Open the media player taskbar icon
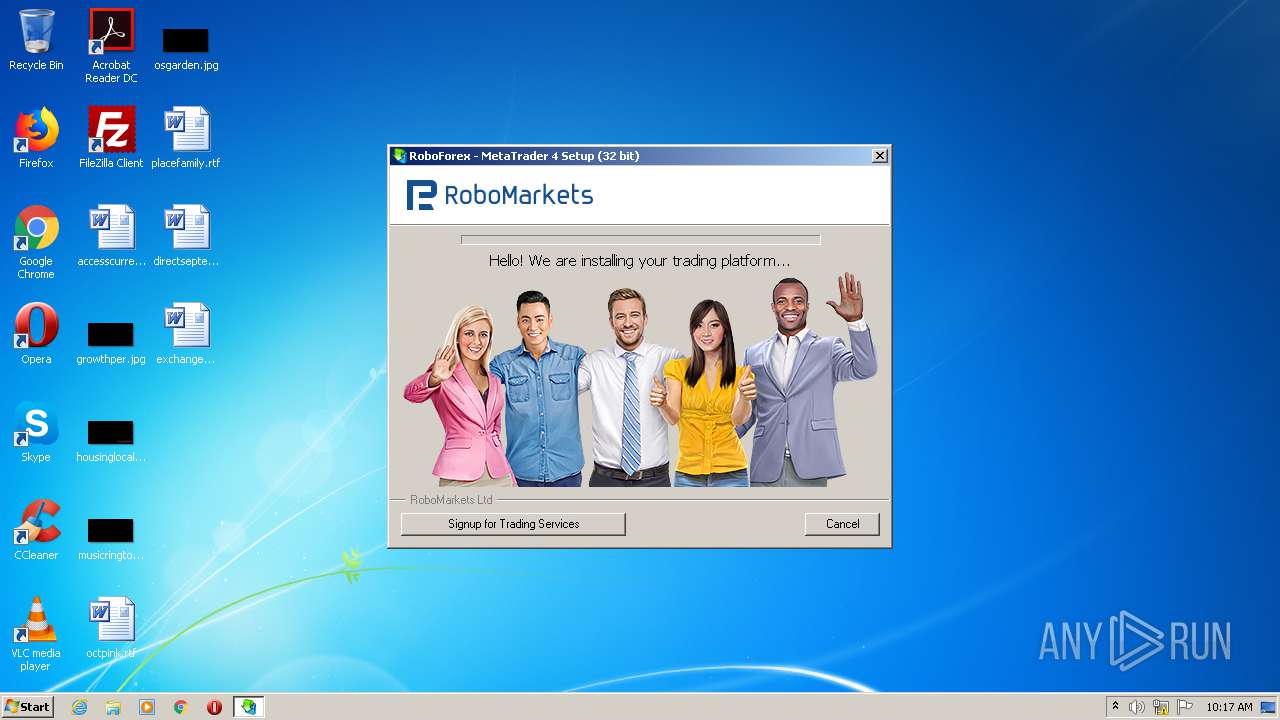 (147, 707)
